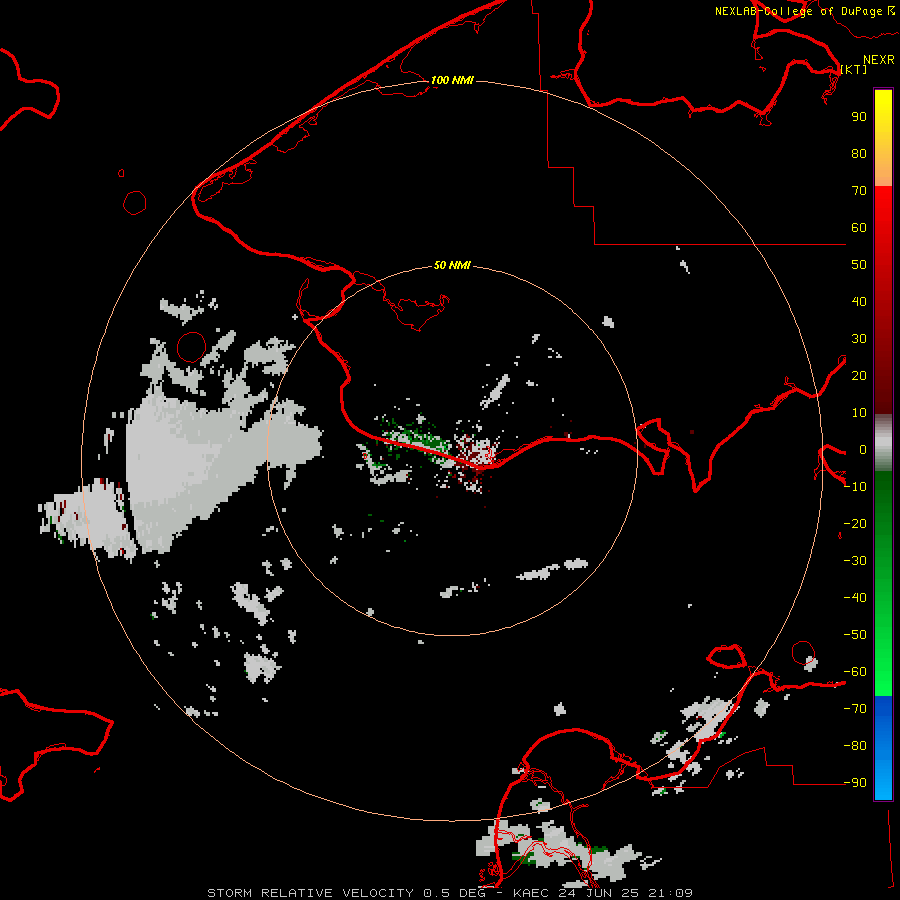
Task: Click the -90 value on velocity scale
Action: click(855, 783)
